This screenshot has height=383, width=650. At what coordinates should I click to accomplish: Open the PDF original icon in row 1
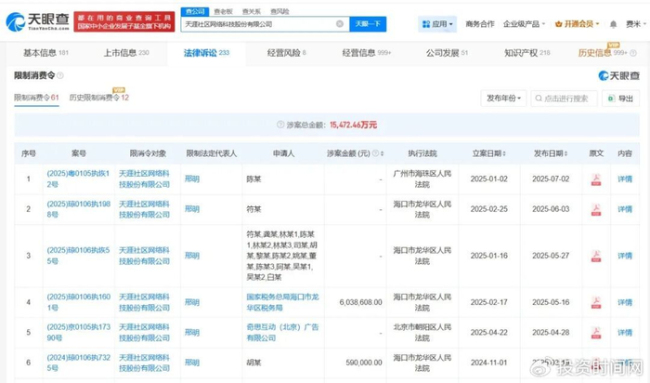[596, 179]
